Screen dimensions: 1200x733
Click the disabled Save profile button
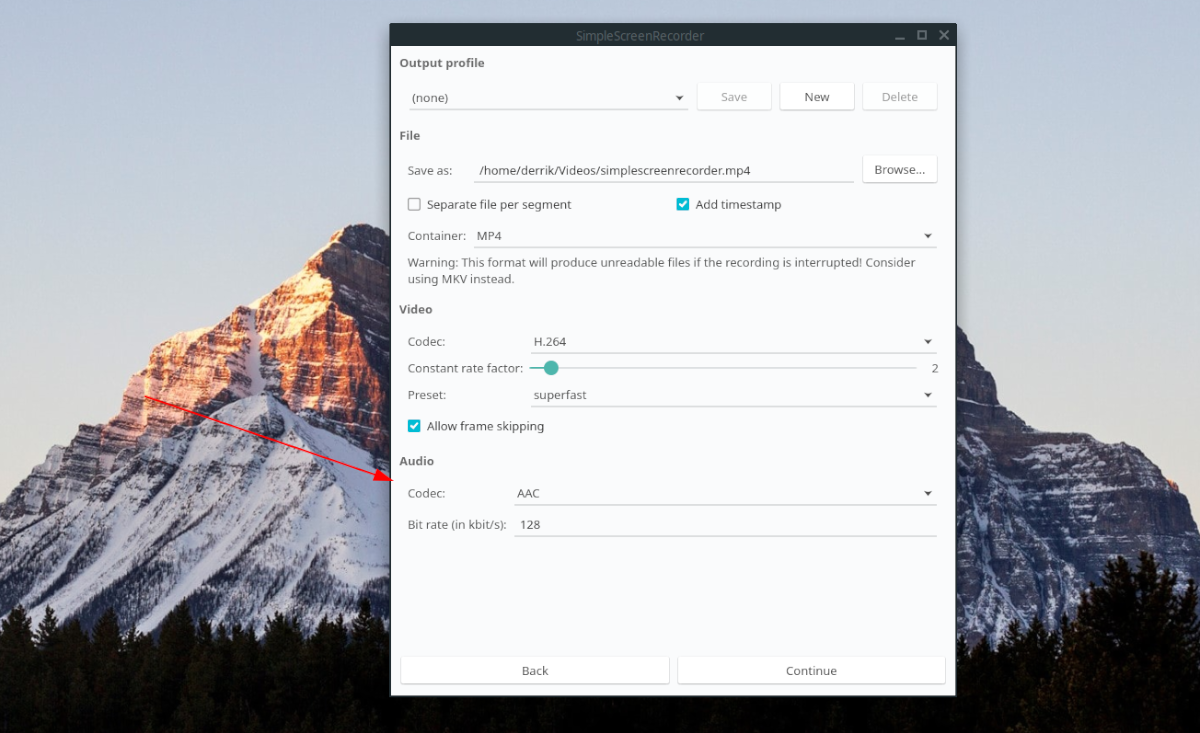[734, 97]
